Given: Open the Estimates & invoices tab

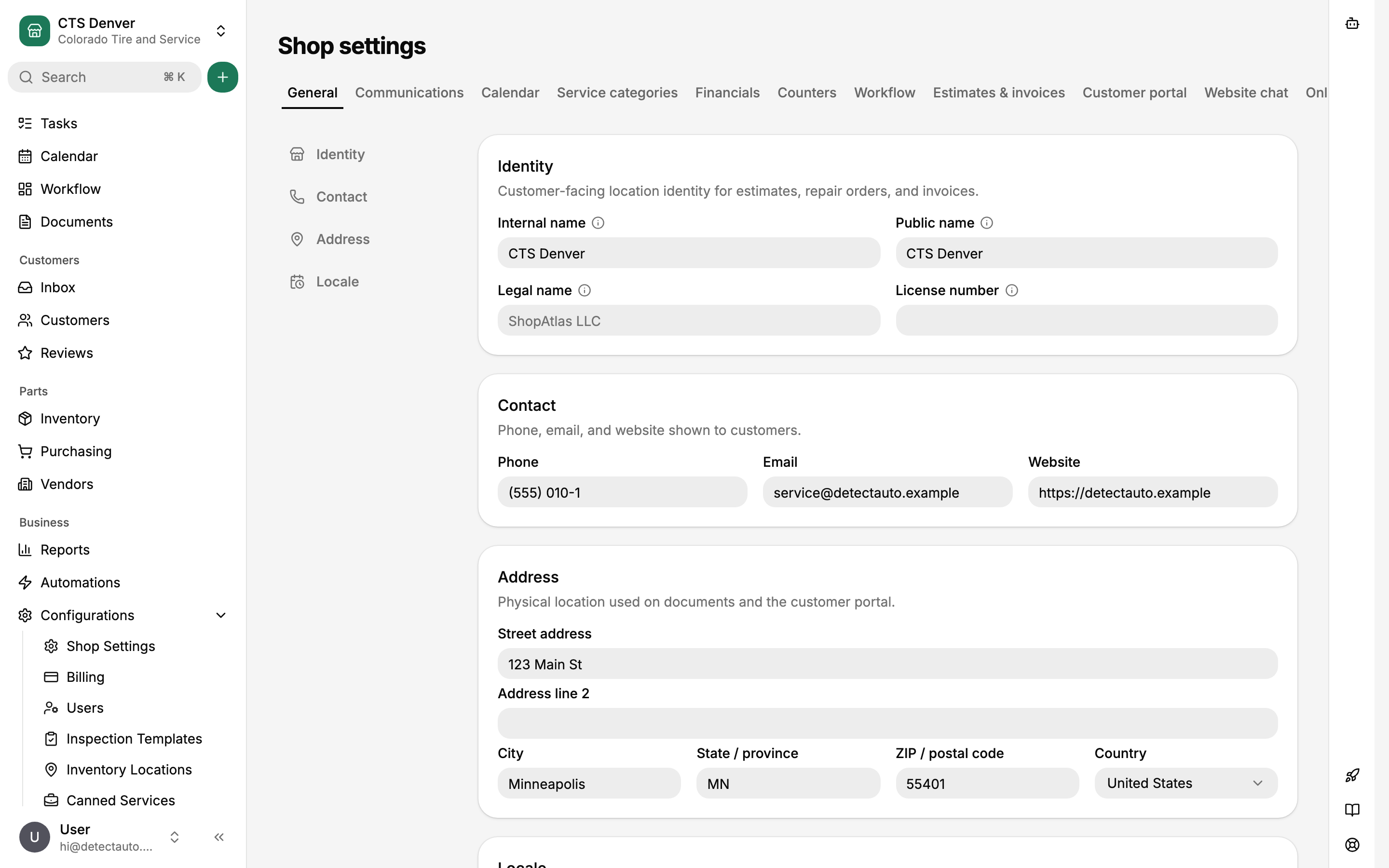Looking at the screenshot, I should click(x=999, y=93).
